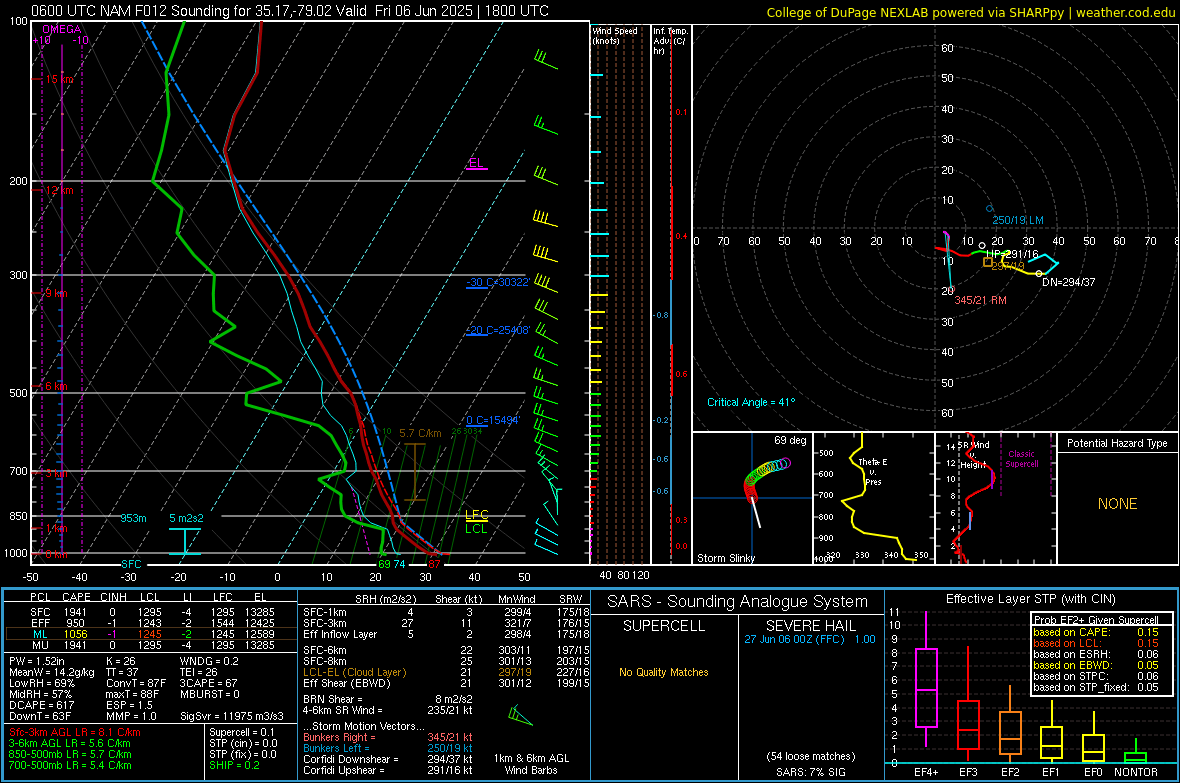
Task: Click the green 'SHIP = 0.2' parameter
Action: pos(234,765)
